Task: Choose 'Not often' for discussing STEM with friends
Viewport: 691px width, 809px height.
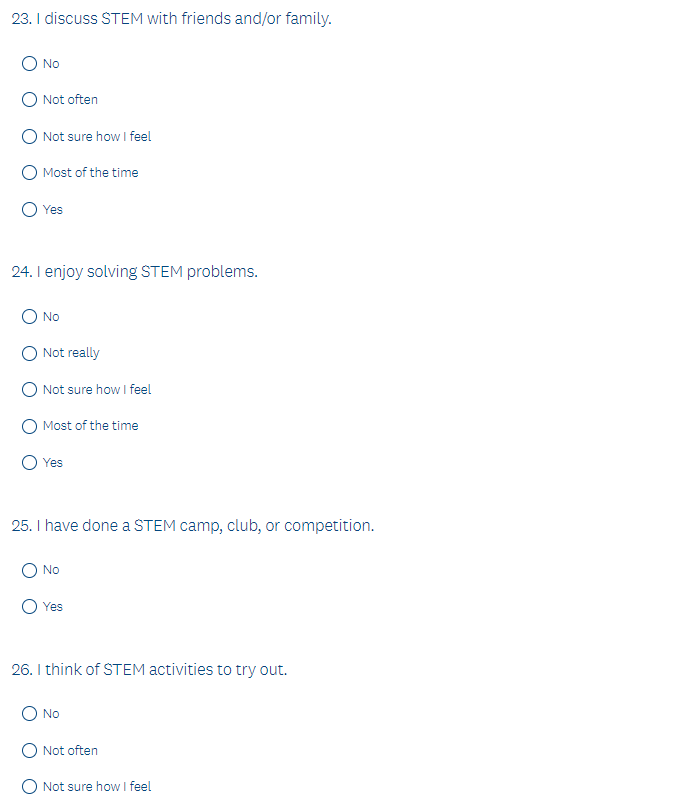Action: click(30, 100)
